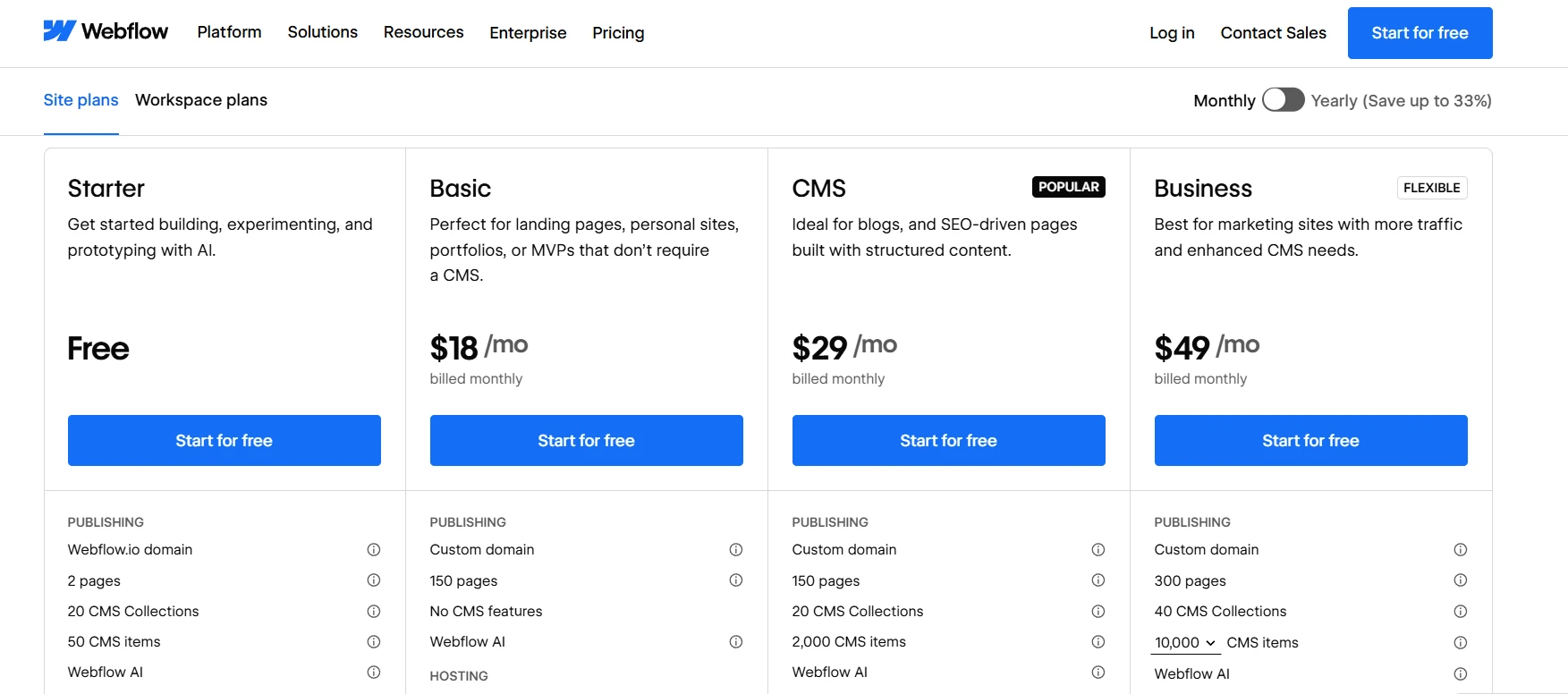This screenshot has width=1568, height=694.
Task: Select the Yearly (Save up to 33%) label
Action: 1401,101
